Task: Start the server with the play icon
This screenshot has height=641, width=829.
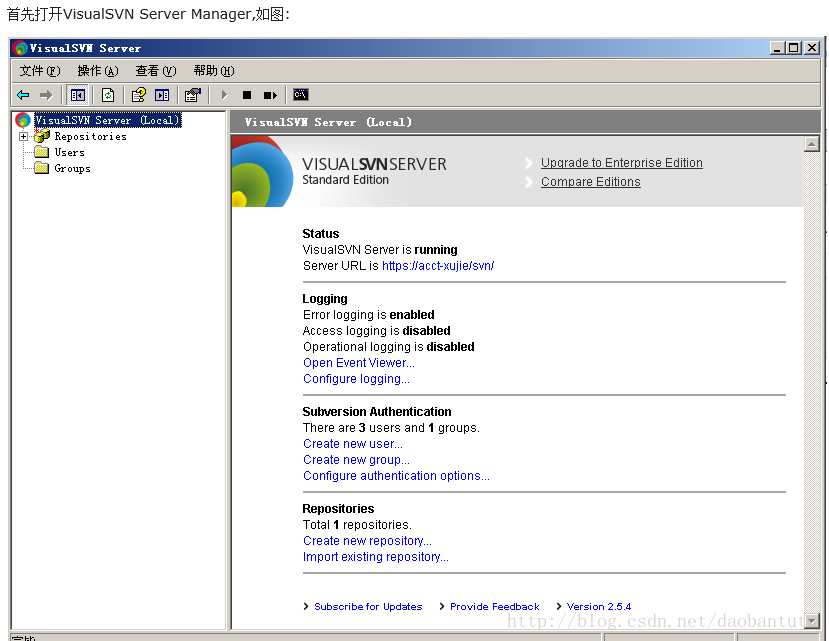Action: coord(224,95)
